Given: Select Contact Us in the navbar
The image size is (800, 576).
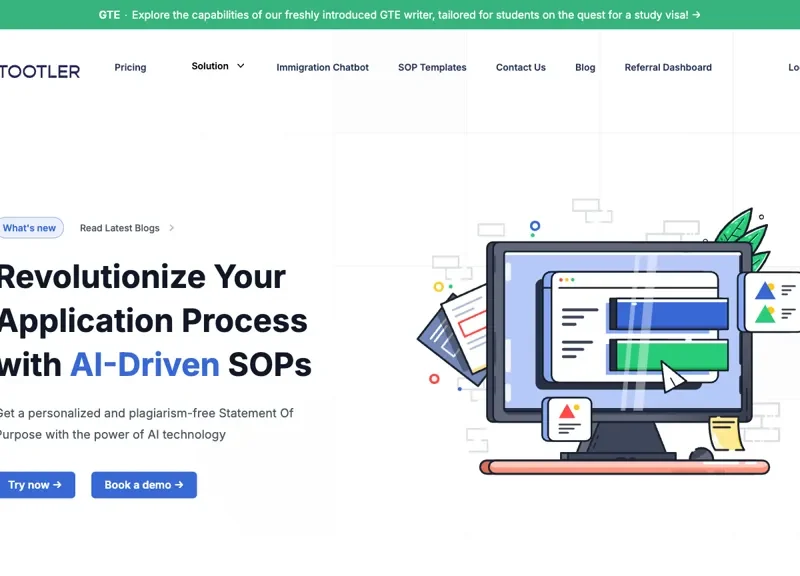Looking at the screenshot, I should click(521, 68).
